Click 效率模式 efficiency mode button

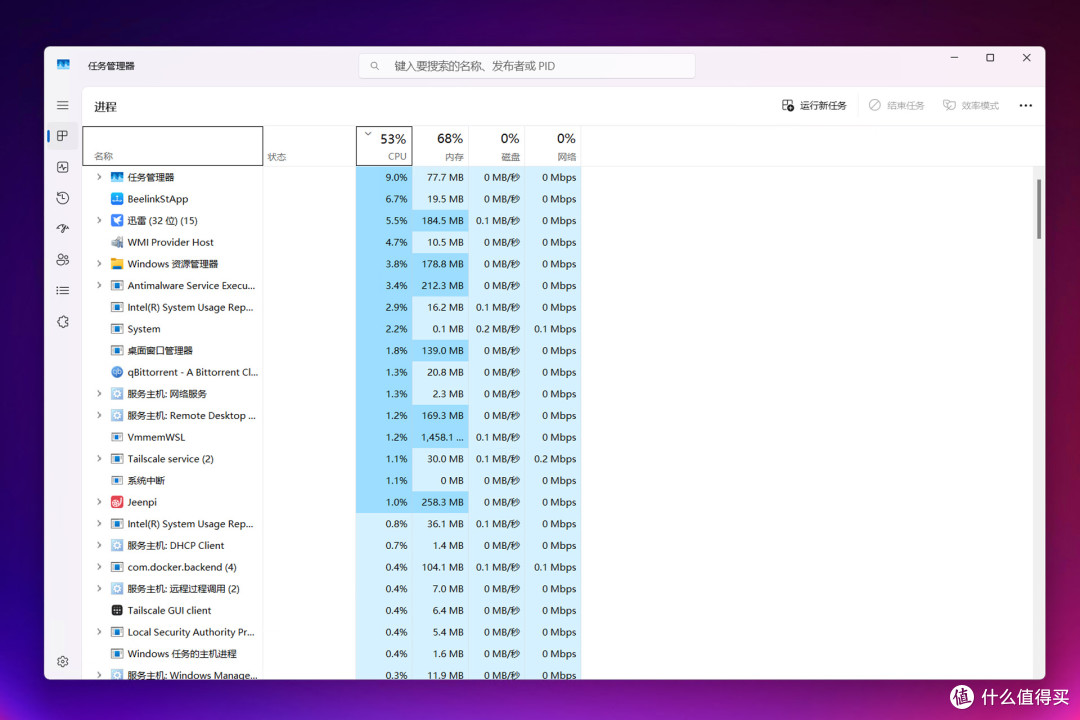[971, 105]
